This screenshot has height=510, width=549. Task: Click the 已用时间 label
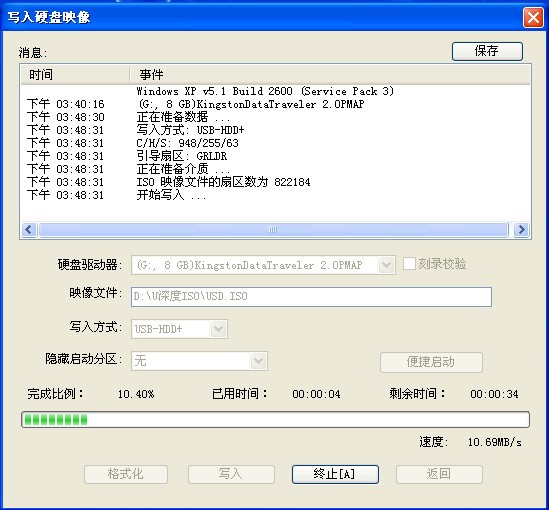point(239,394)
